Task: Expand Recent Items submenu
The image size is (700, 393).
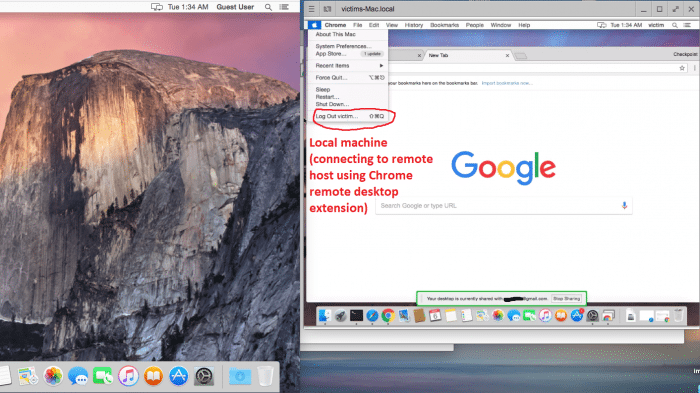Action: pos(348,66)
